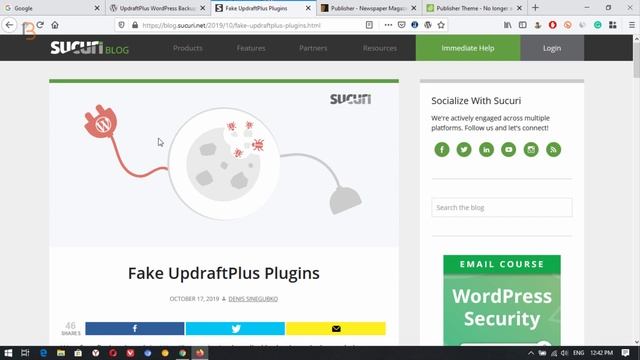
Task: Open WordPress Security email course banner
Action: 502,300
